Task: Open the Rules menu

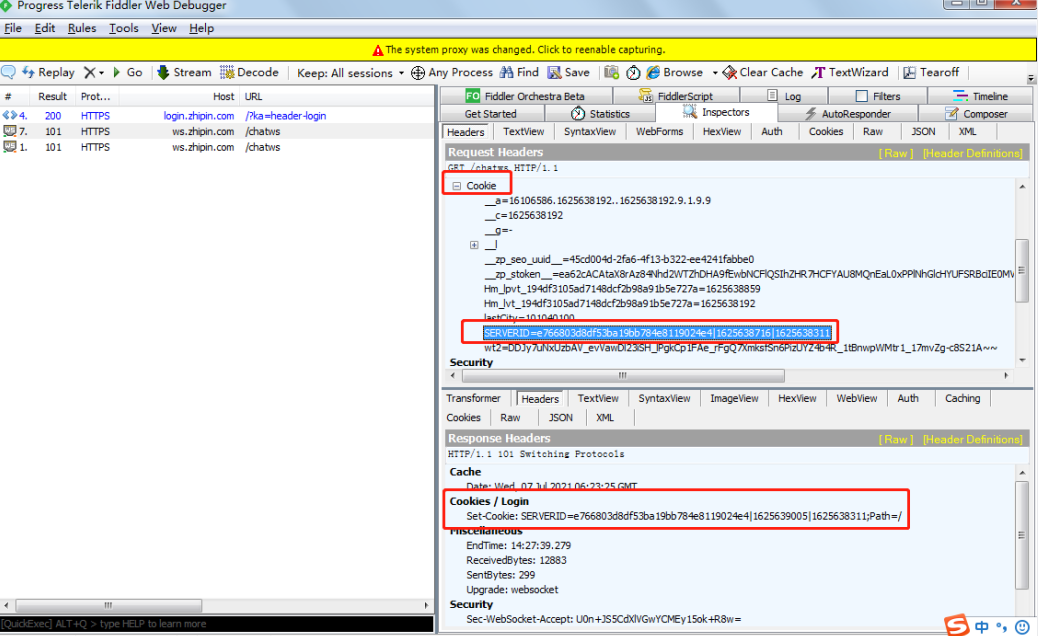Action: click(x=81, y=28)
